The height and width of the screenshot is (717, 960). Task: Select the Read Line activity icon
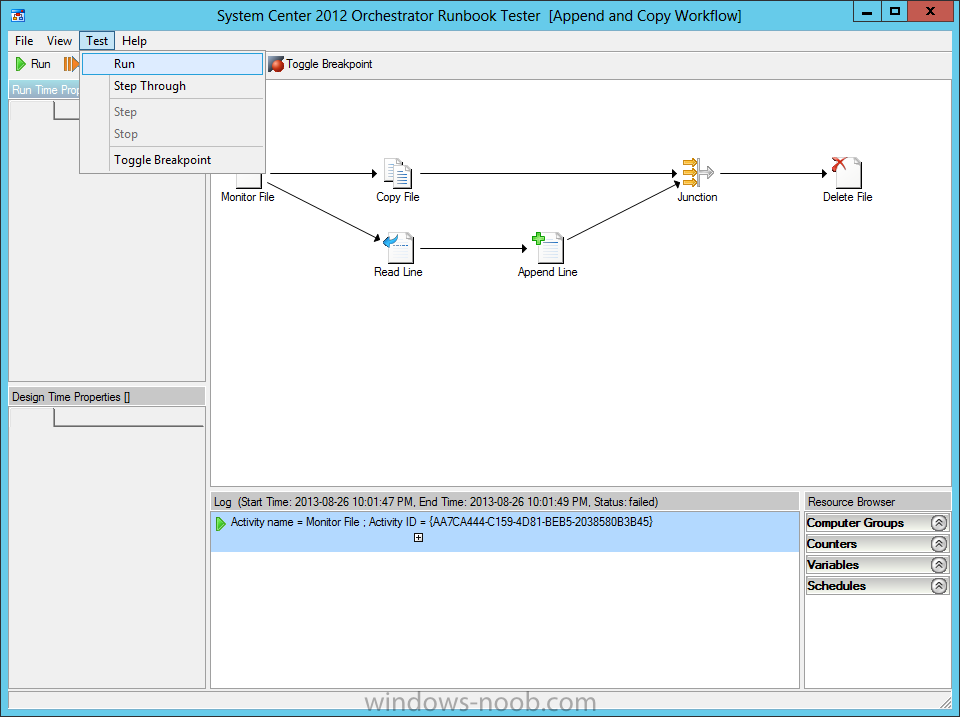tap(398, 247)
